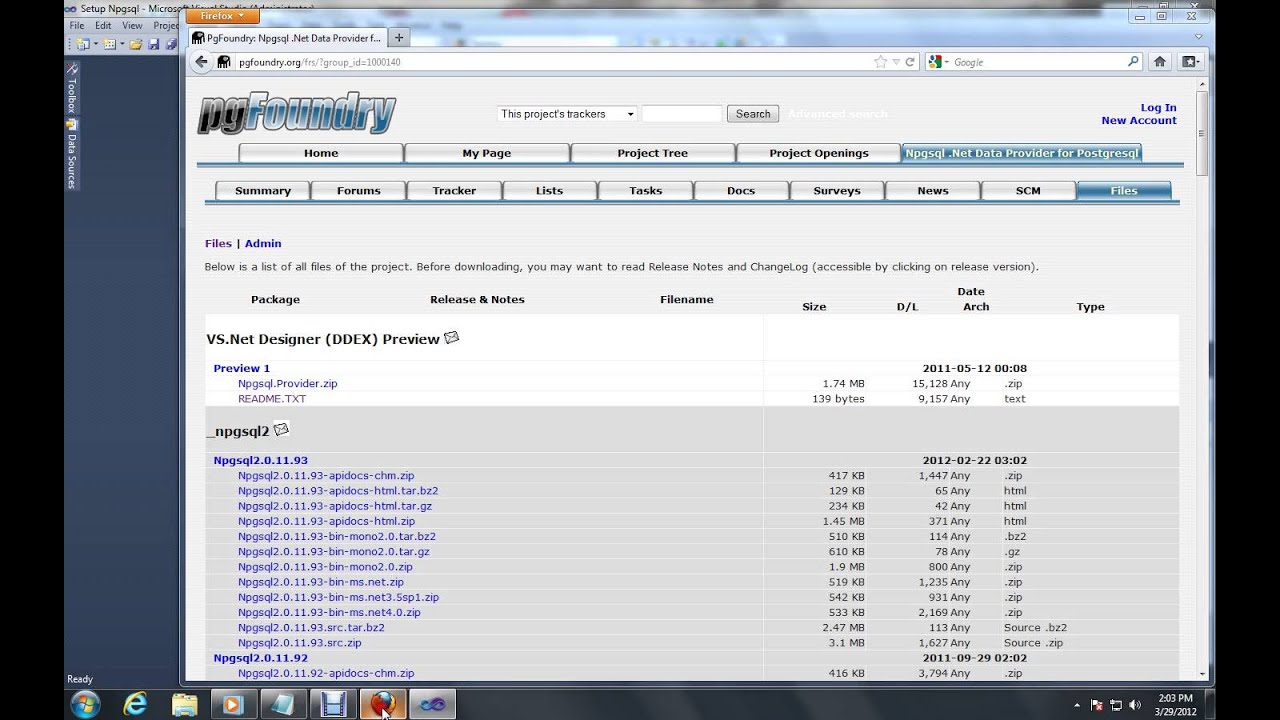Open the list-all-tabs dropdown arrow

(x=1199, y=37)
